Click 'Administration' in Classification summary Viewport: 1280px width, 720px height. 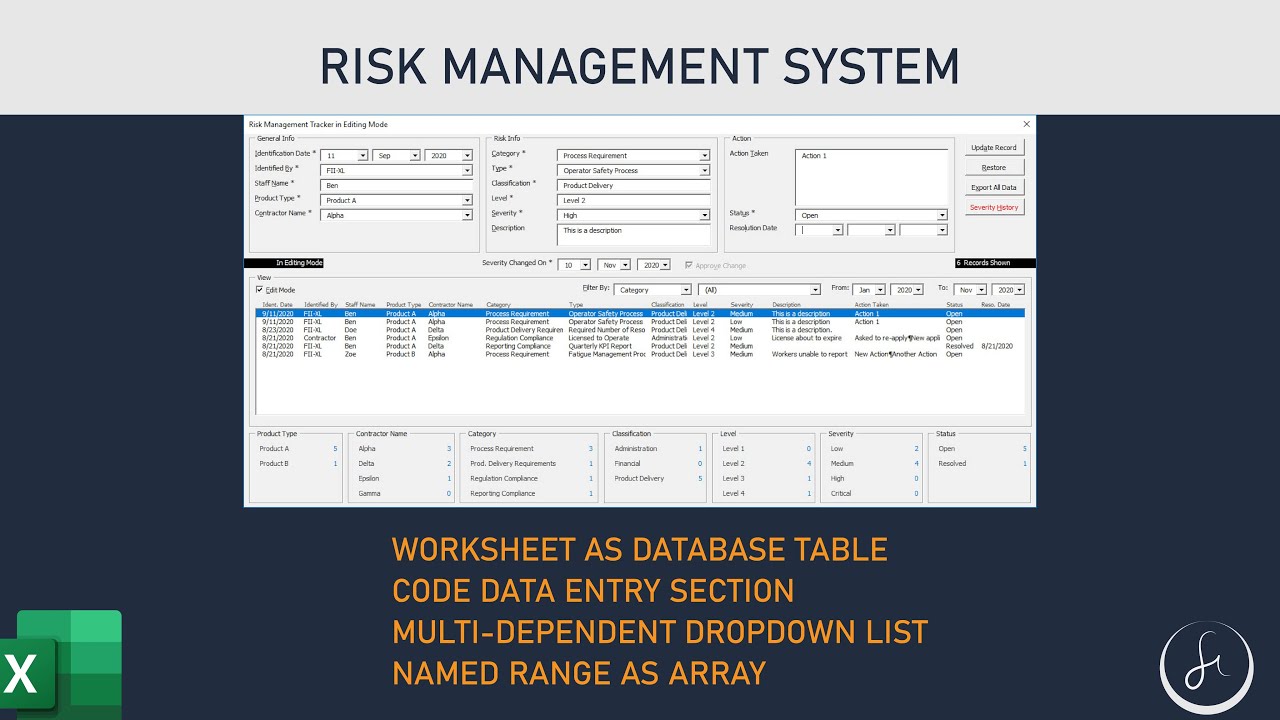click(636, 449)
